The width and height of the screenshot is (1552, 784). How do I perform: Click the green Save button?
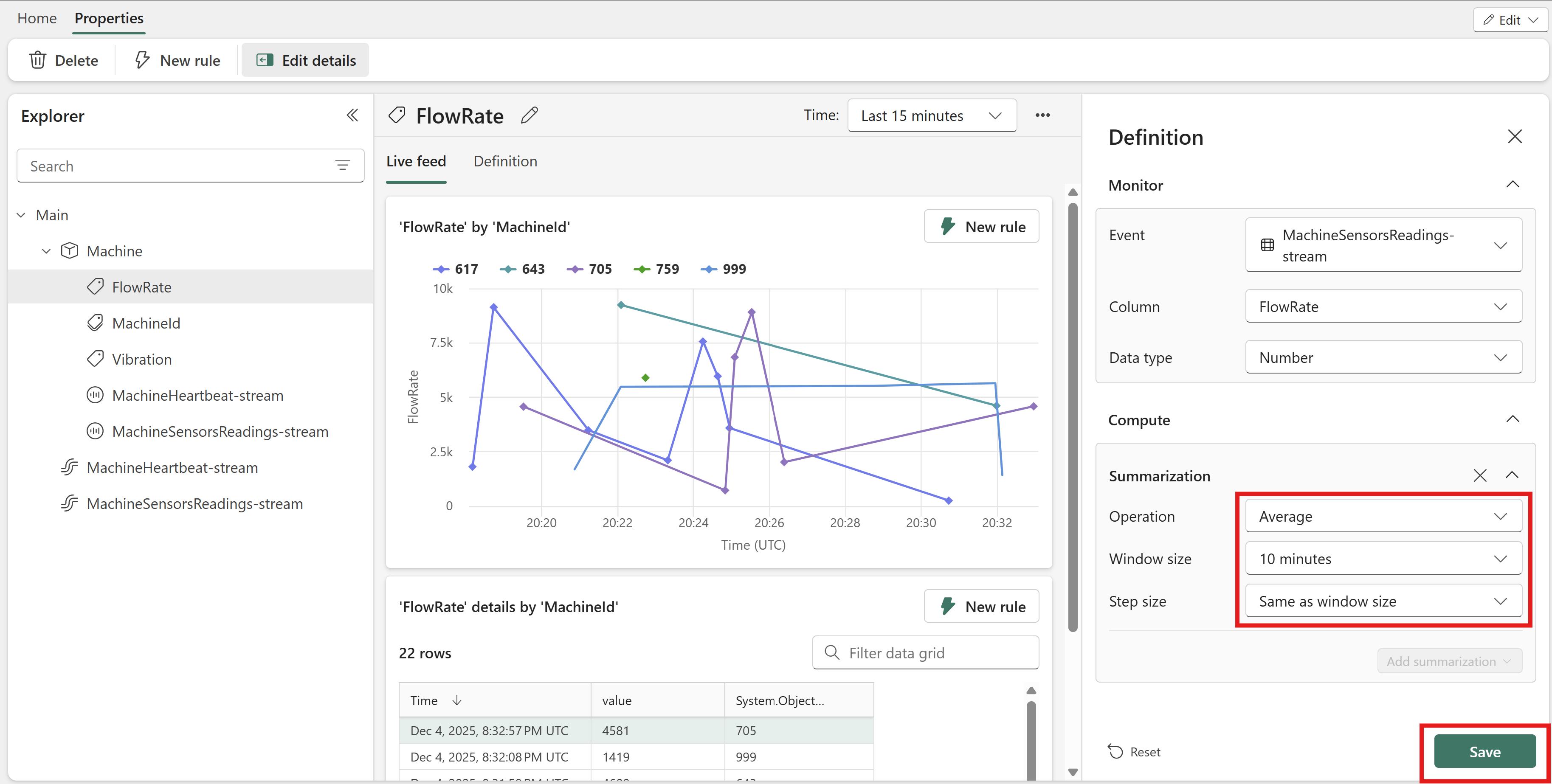click(1484, 751)
